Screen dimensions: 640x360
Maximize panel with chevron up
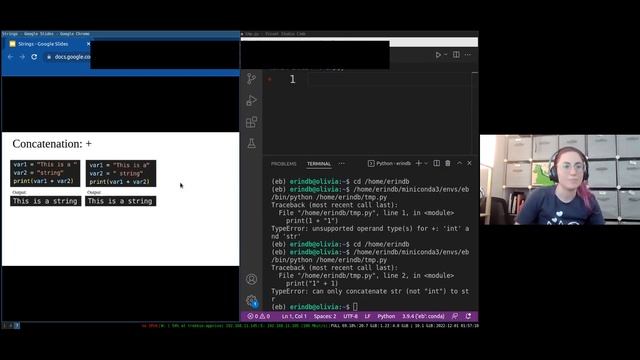[x=459, y=163]
